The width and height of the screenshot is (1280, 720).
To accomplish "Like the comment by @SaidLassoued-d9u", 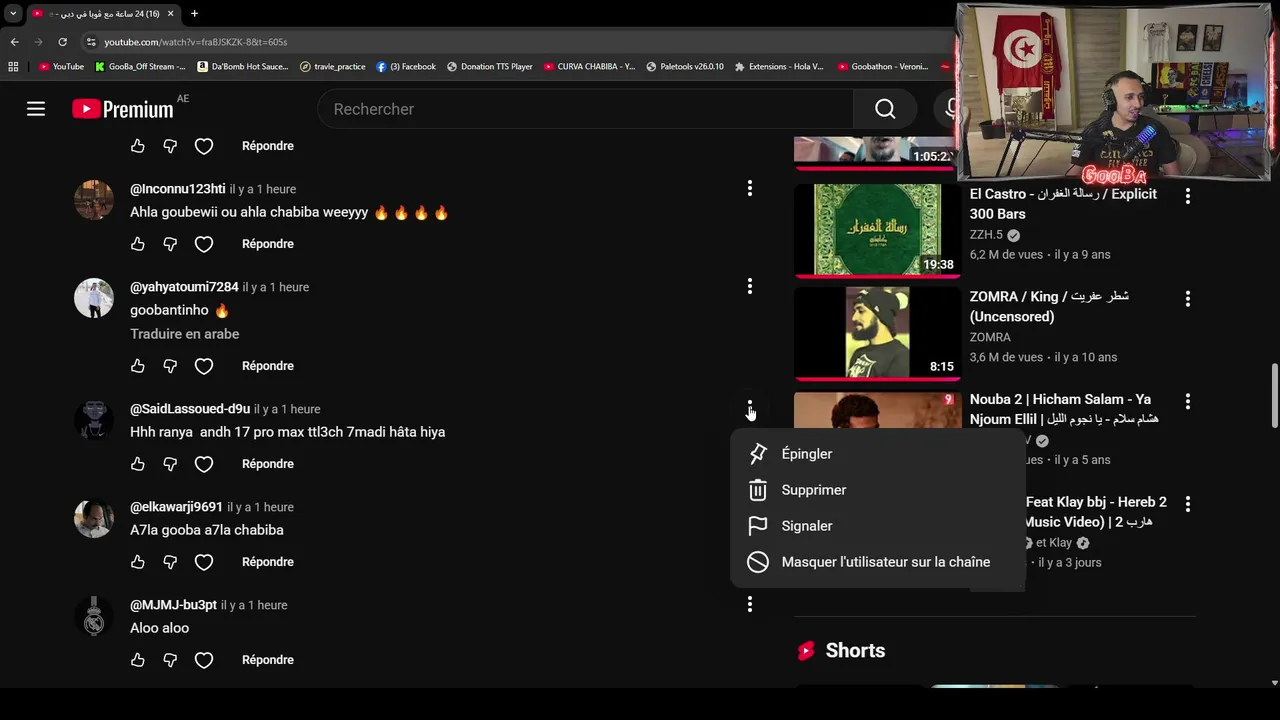I will (x=138, y=464).
